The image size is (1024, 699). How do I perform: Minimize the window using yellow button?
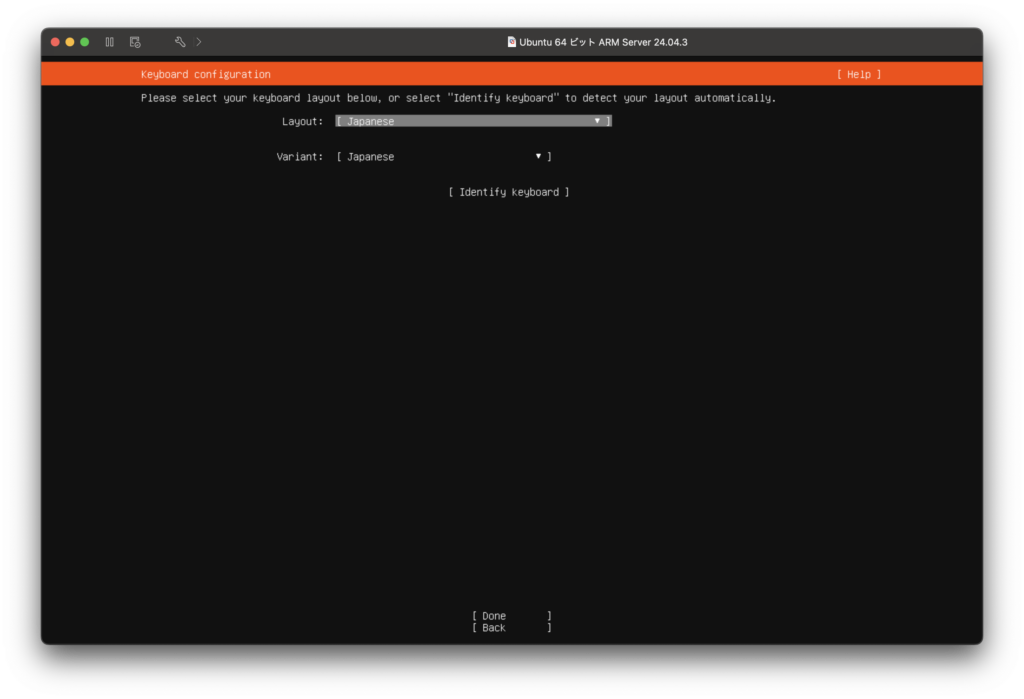70,42
